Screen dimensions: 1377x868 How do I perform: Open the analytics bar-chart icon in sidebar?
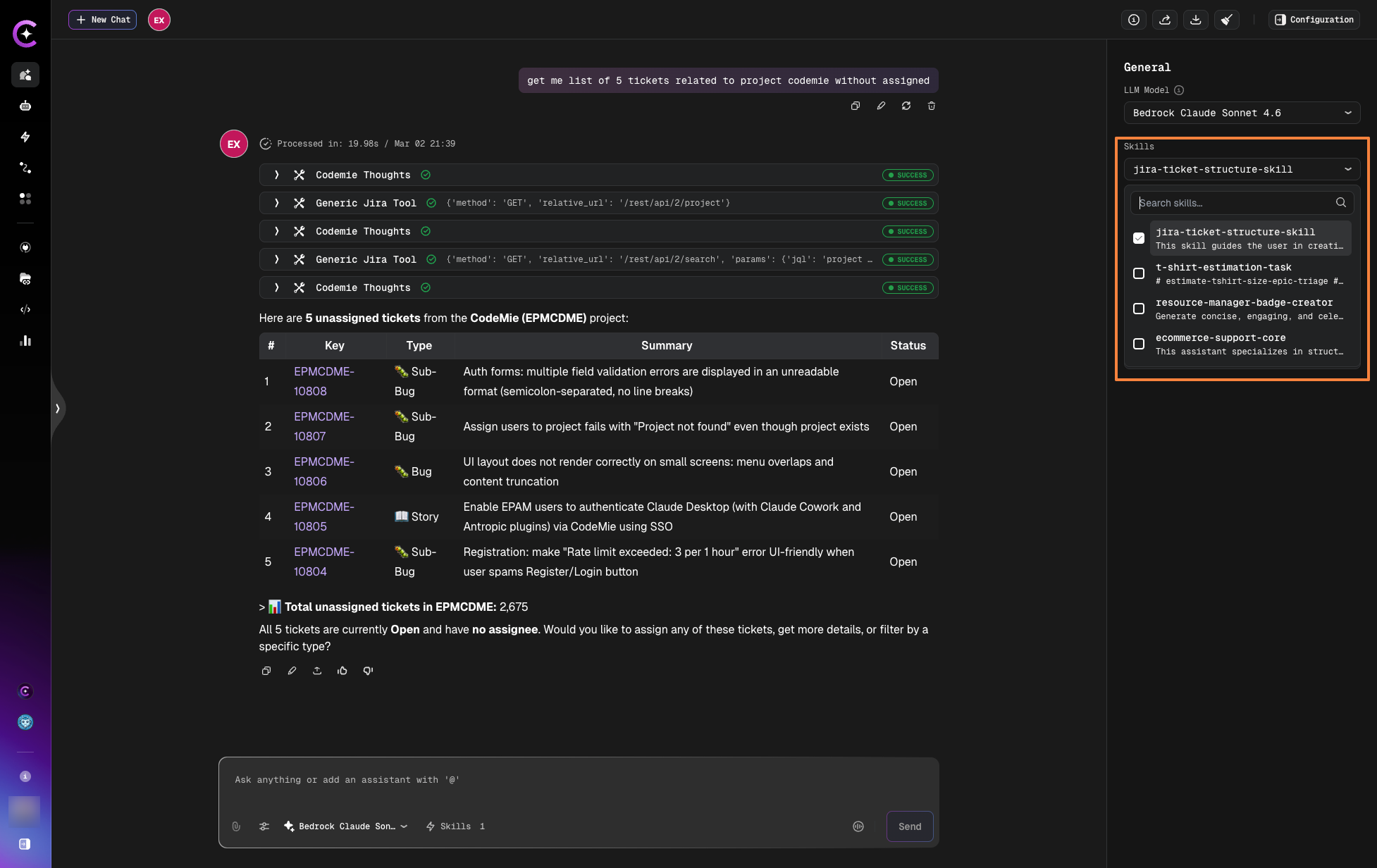pos(25,341)
